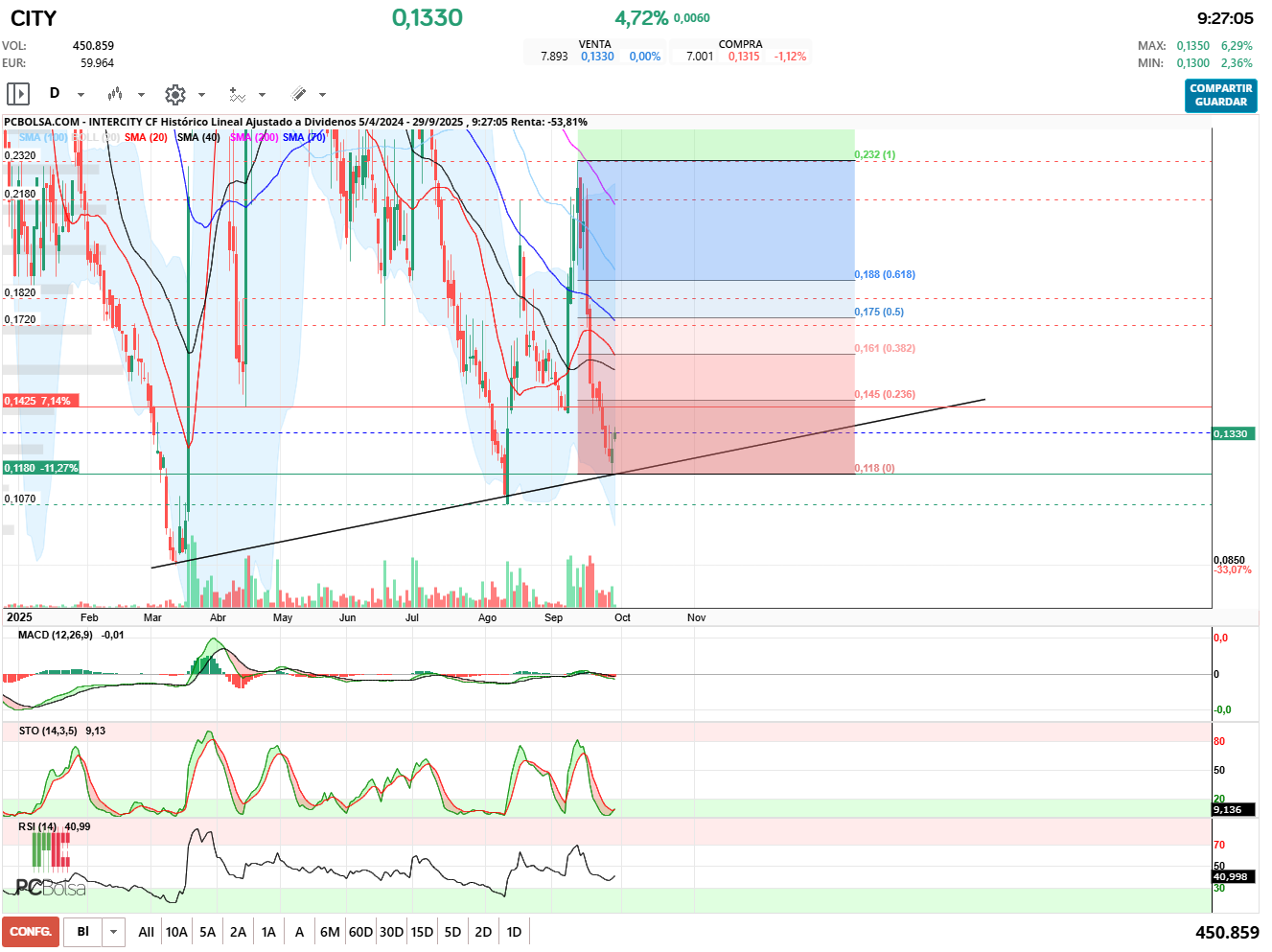The height and width of the screenshot is (952, 1272).
Task: Select the drawing pencil tool icon
Action: (298, 94)
